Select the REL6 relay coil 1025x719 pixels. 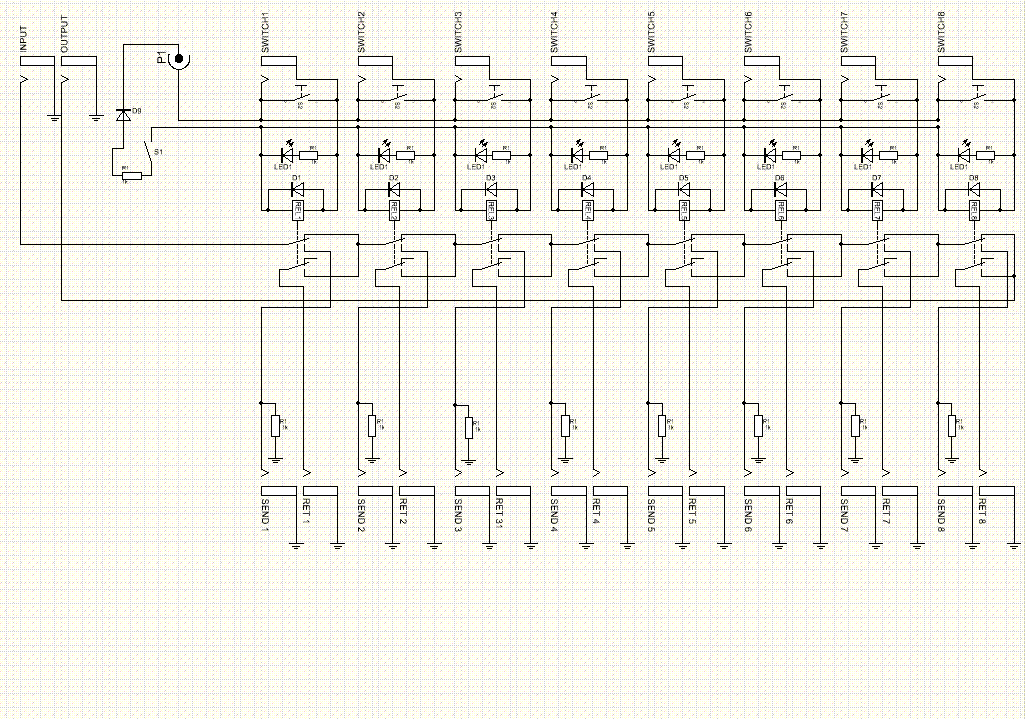tap(781, 211)
